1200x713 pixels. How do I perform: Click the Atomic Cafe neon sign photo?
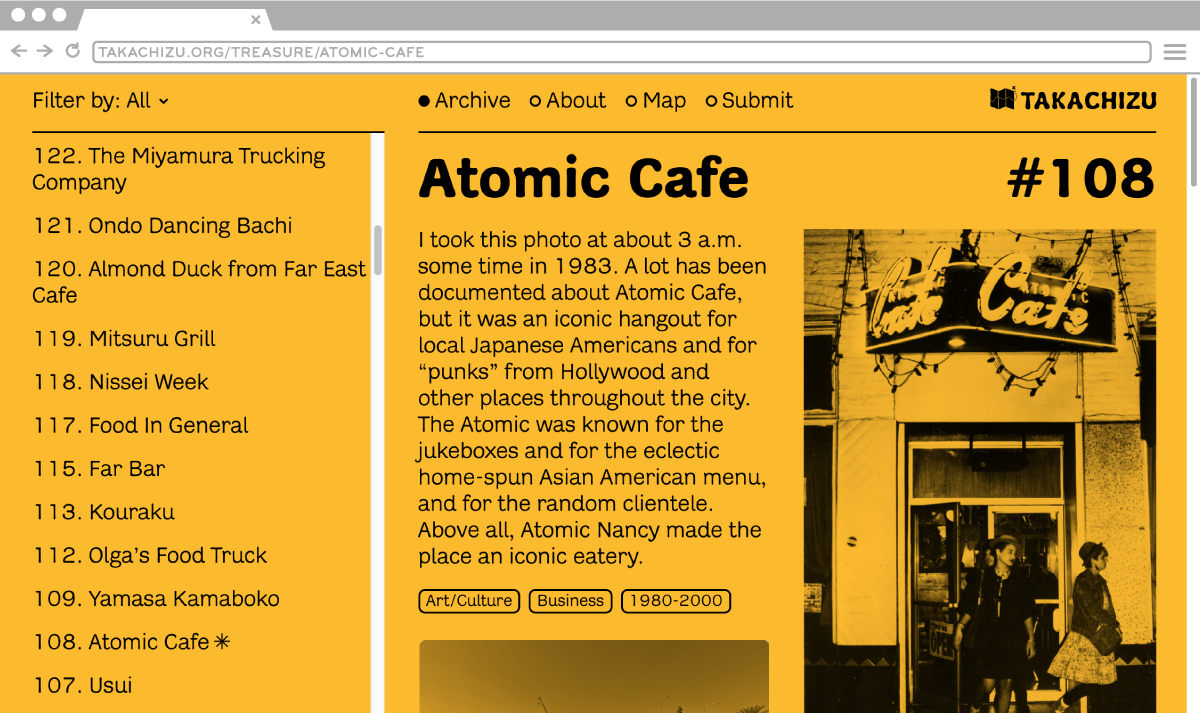click(x=980, y=471)
